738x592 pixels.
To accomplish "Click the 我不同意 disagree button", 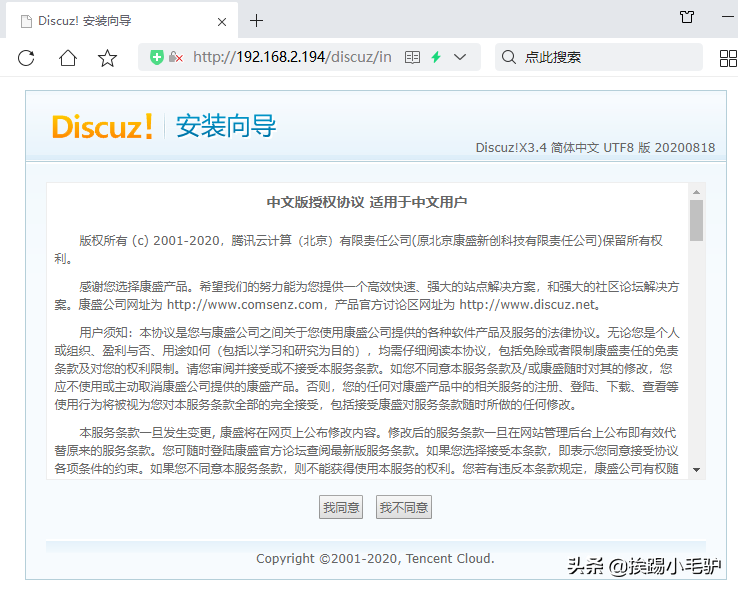I will tap(404, 507).
